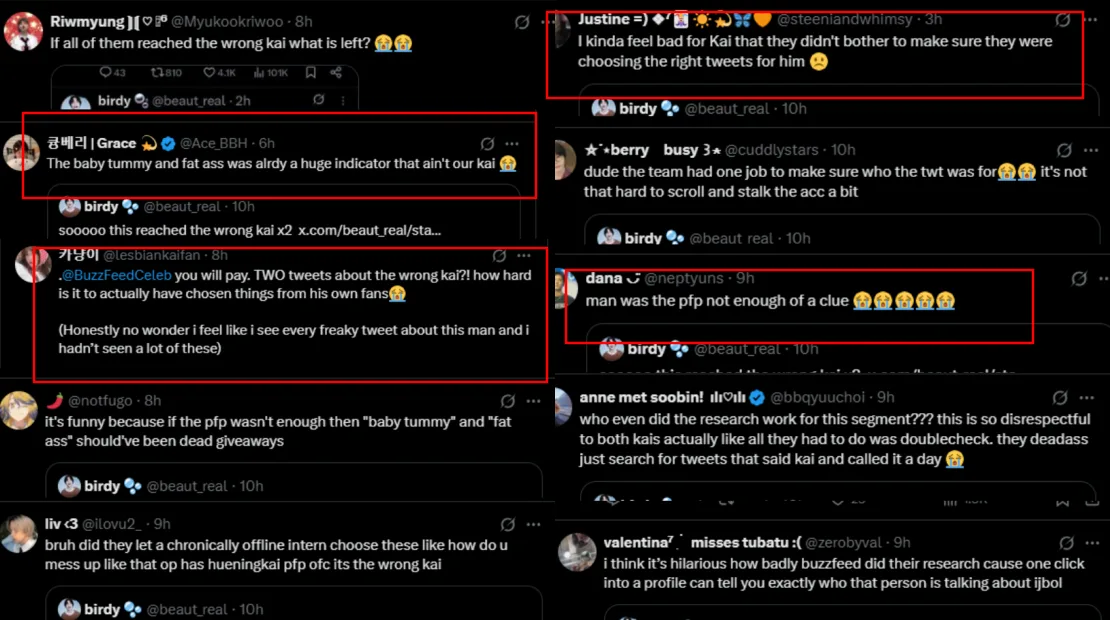Click Riwmyung's profile picture
Viewport: 1110px width, 620px height.
22,32
